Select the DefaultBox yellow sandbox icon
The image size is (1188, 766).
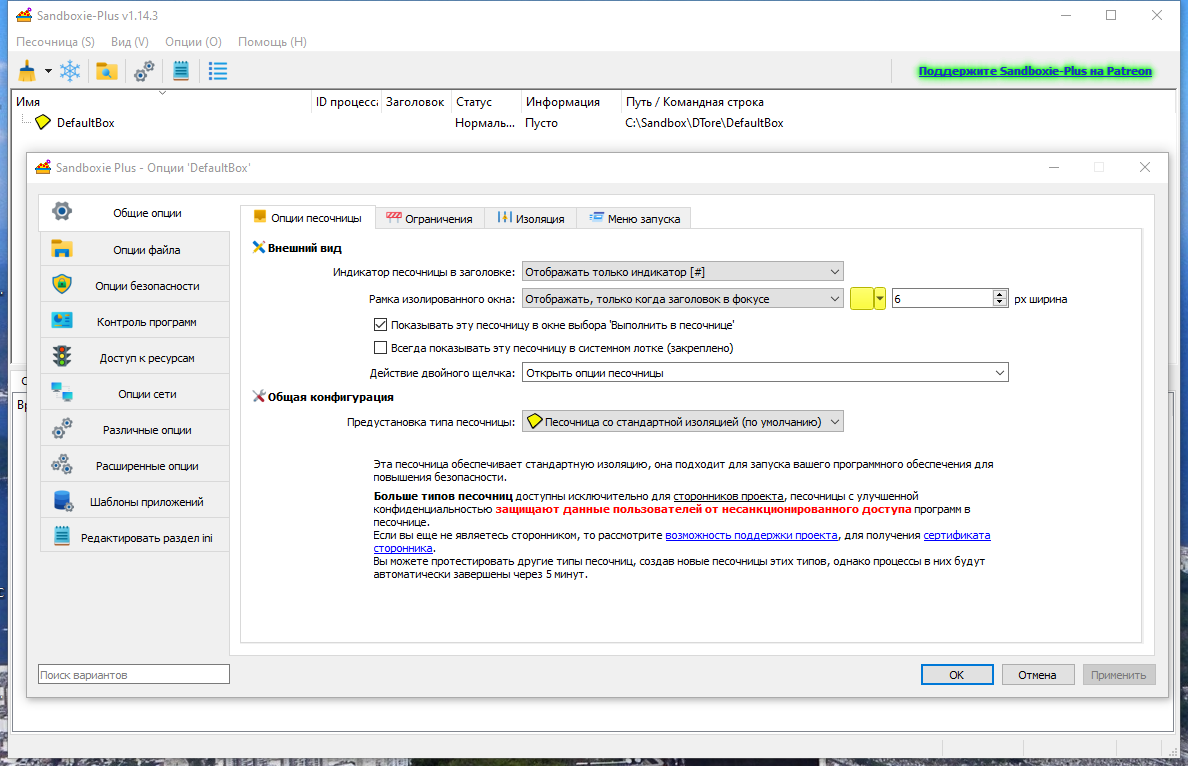click(43, 122)
